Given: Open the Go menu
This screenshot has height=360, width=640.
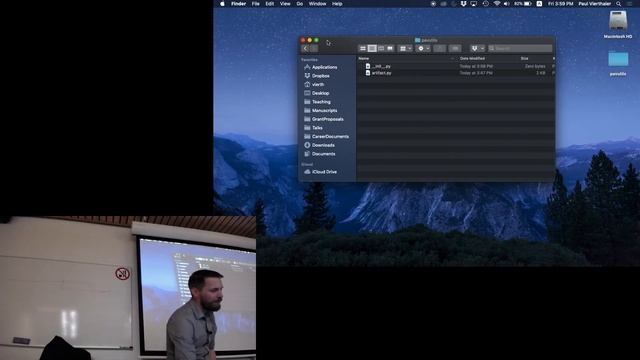Looking at the screenshot, I should point(300,4).
